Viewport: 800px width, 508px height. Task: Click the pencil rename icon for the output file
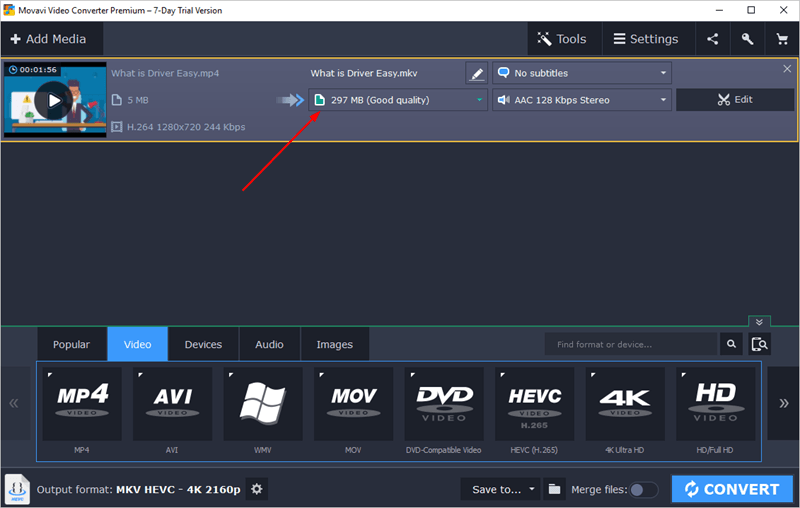[477, 73]
